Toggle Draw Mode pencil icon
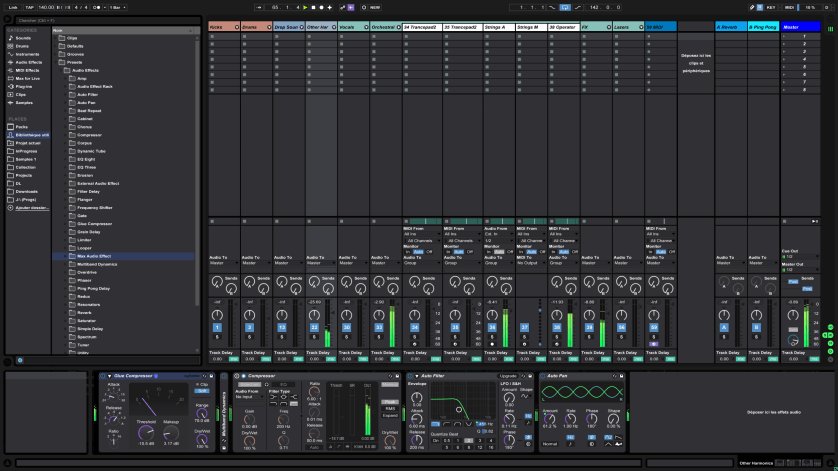Image resolution: width=838 pixels, height=471 pixels. pos(751,7)
